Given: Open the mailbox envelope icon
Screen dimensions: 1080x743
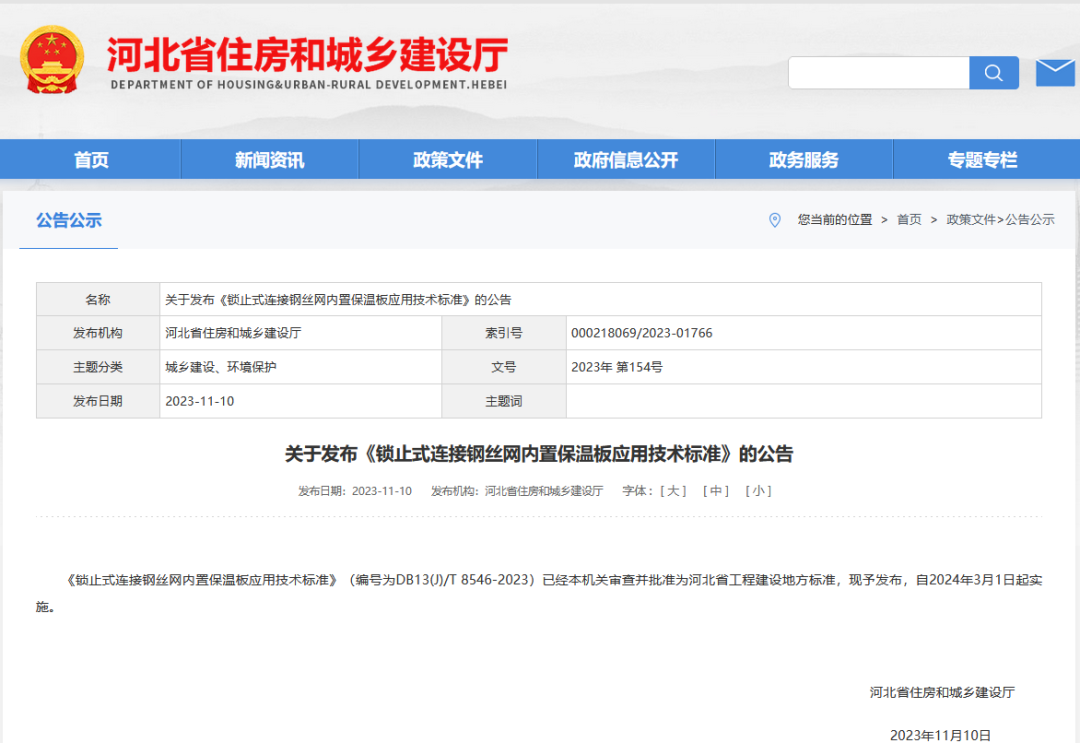Looking at the screenshot, I should tap(1056, 72).
